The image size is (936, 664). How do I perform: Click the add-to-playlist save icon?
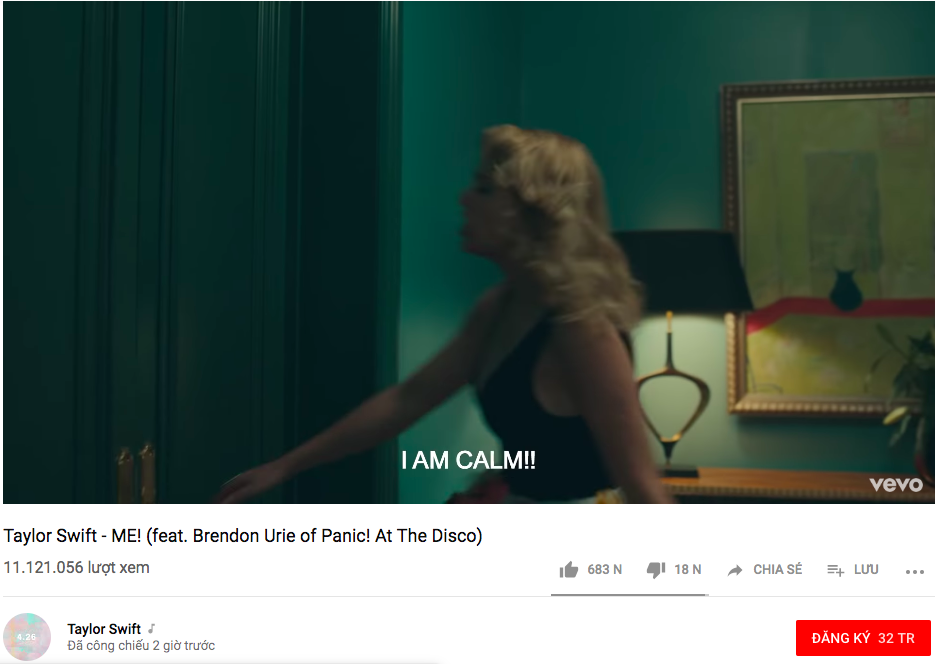point(835,570)
